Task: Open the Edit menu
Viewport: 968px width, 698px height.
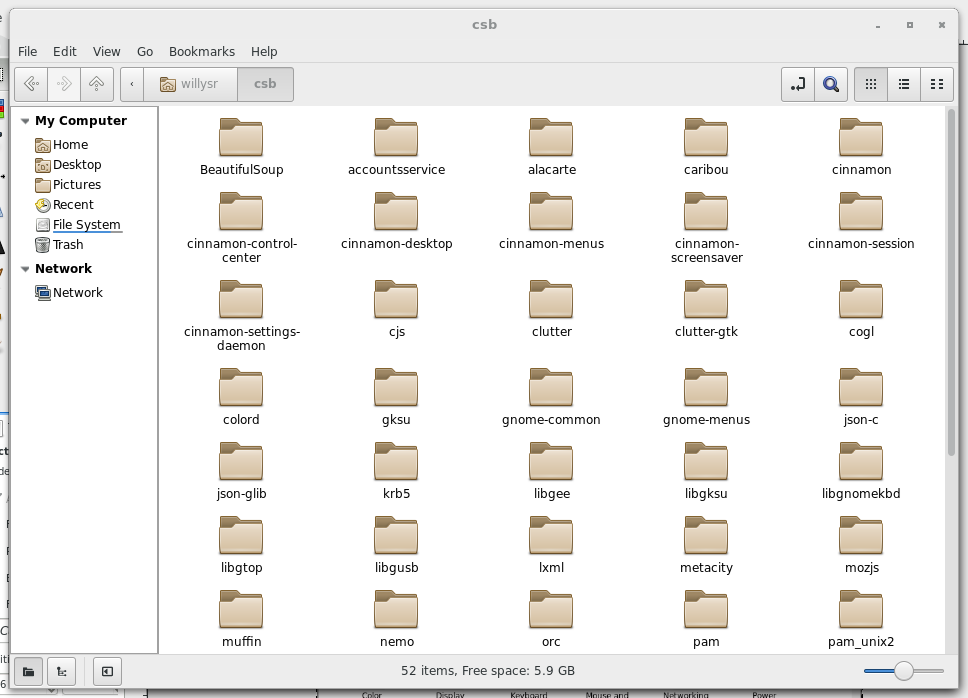Action: click(65, 51)
